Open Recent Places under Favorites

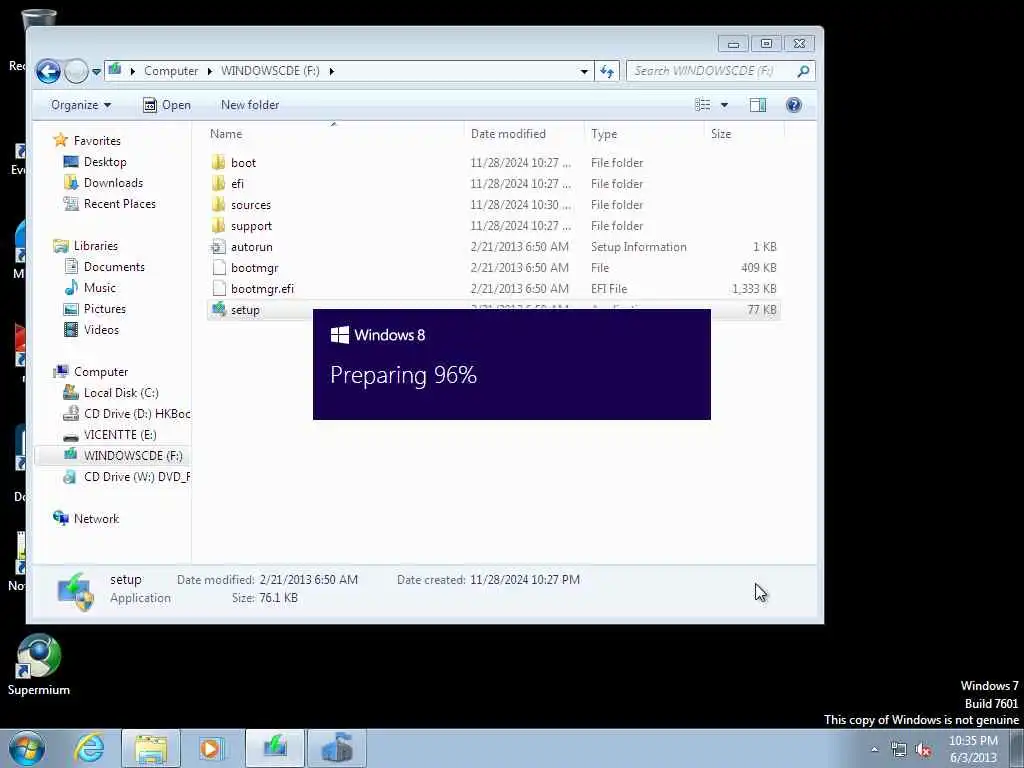[120, 204]
